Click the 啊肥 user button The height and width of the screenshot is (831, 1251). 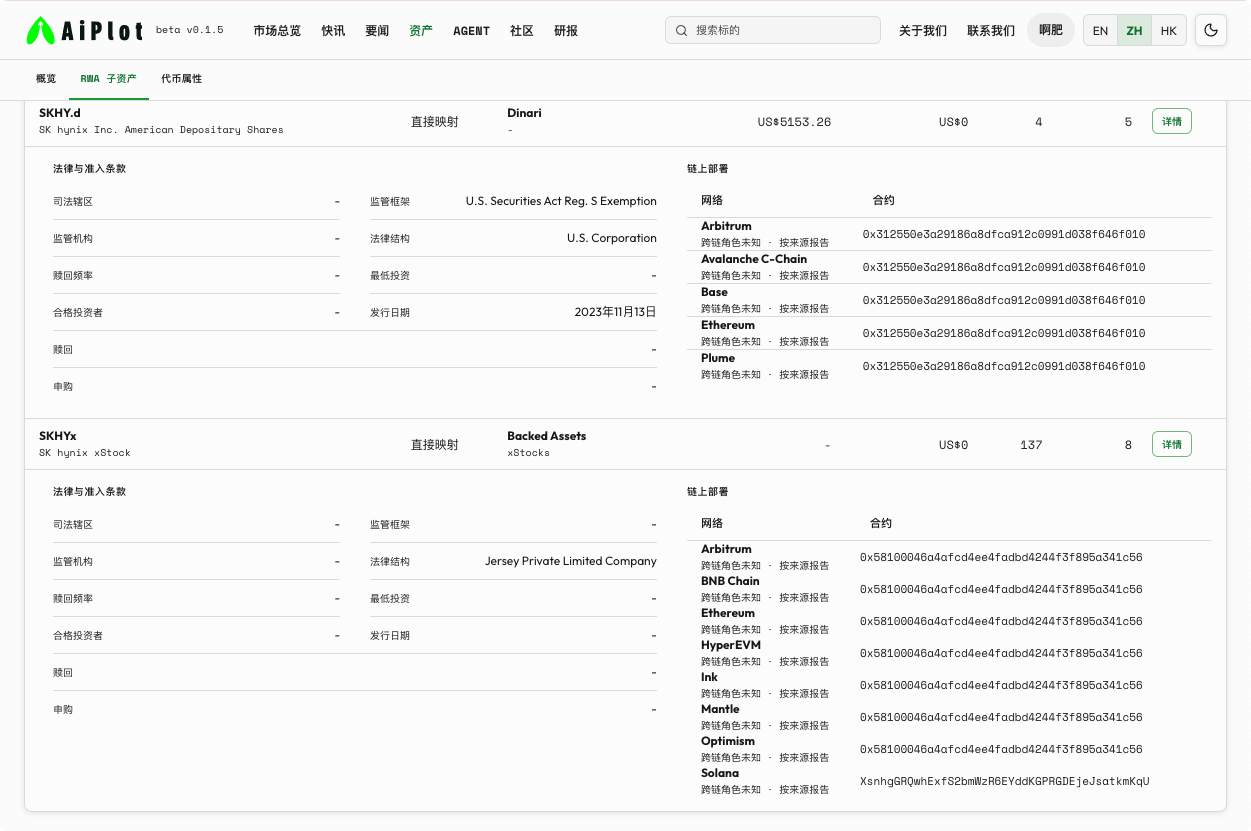coord(1051,30)
